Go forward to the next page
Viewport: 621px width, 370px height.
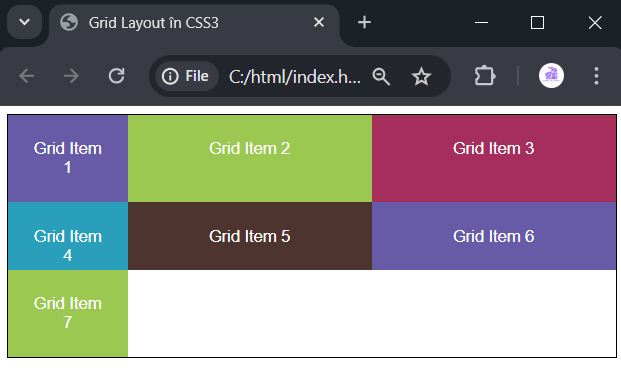(x=71, y=76)
